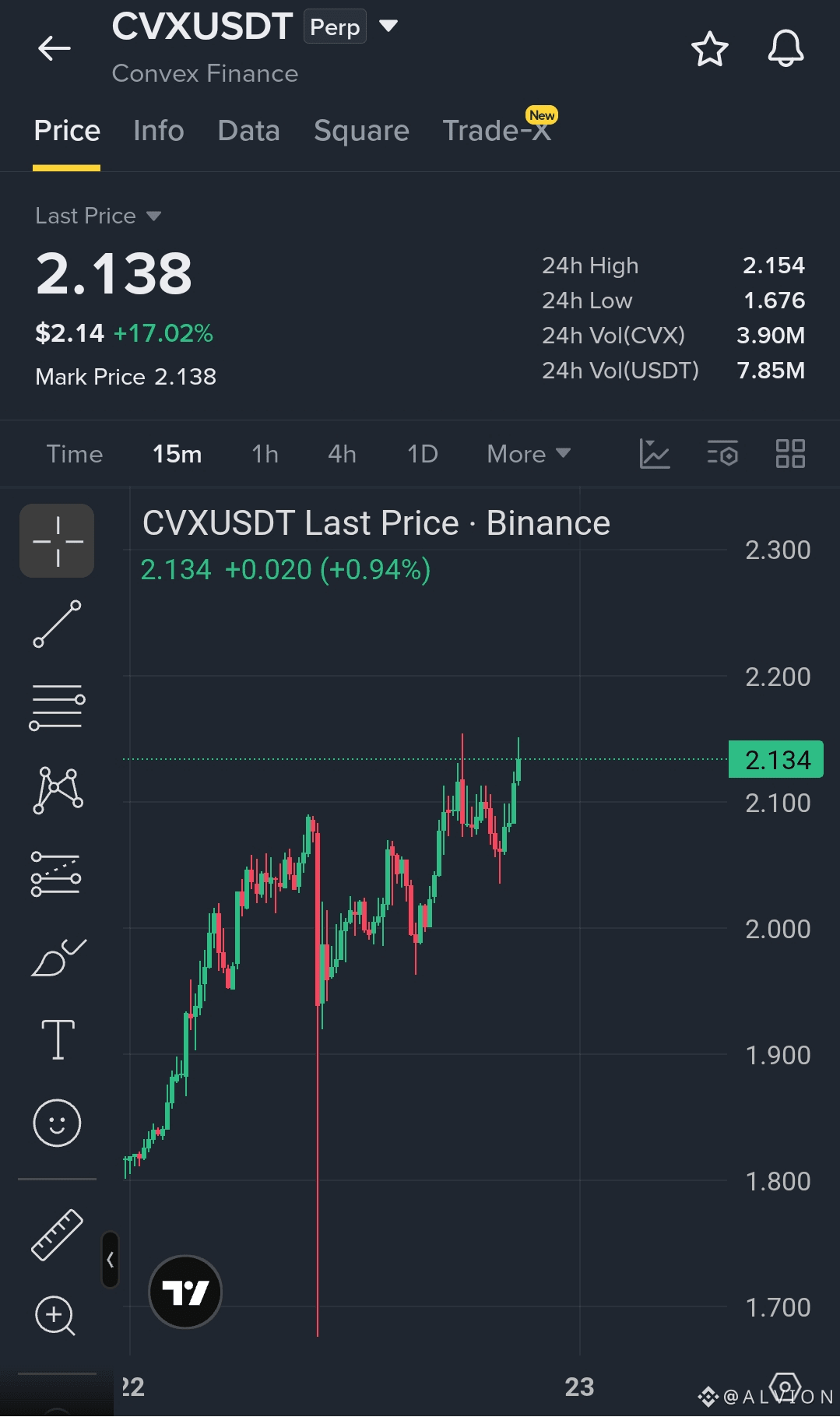Select the long position projection tool
The width and height of the screenshot is (840, 1417).
tap(56, 874)
